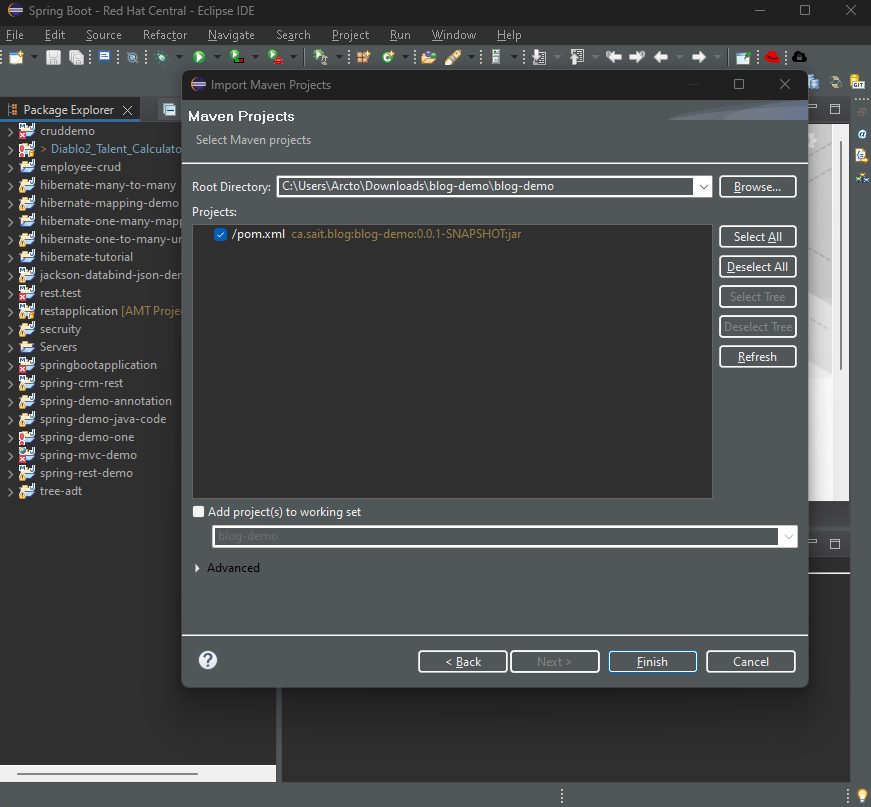
Task: Click the Browse... button
Action: [757, 187]
